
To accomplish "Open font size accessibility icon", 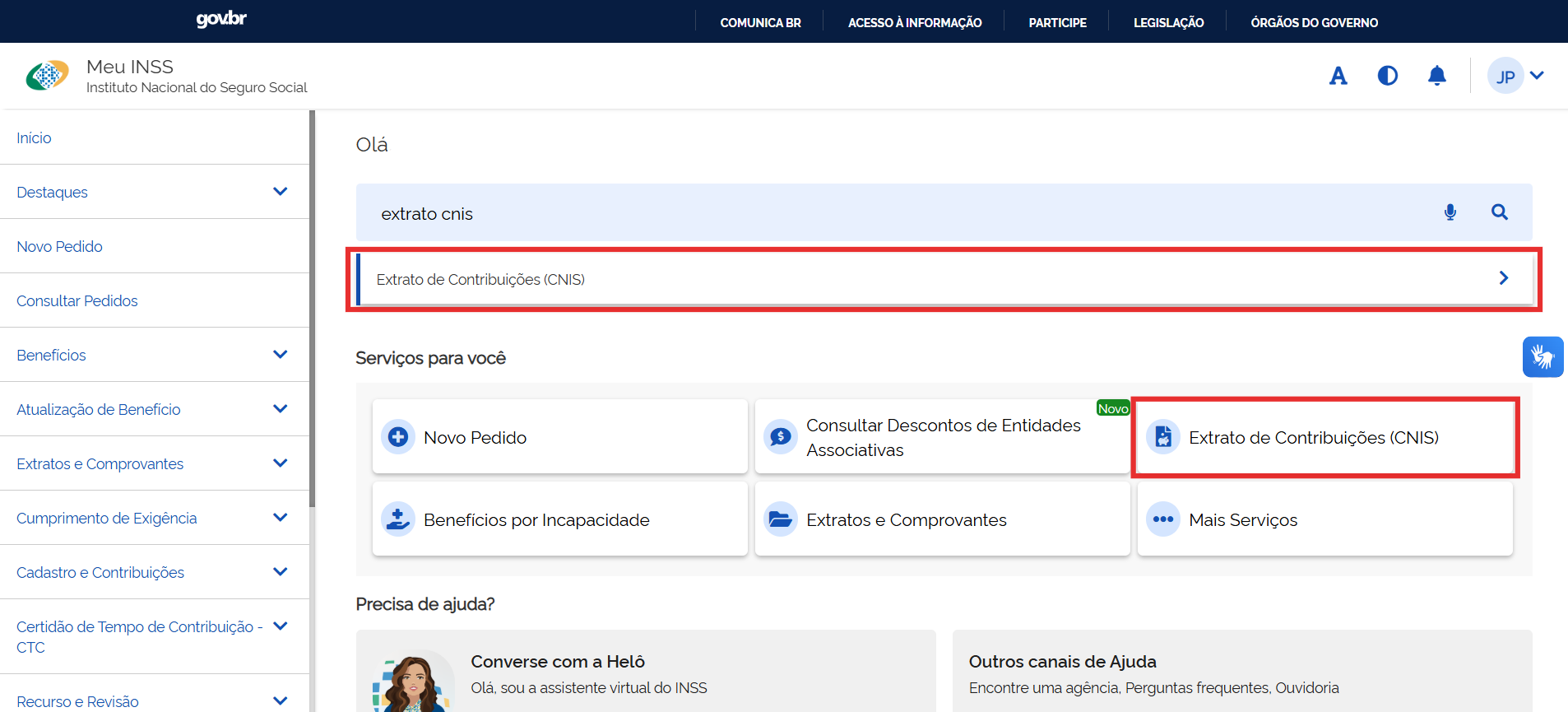I will (1338, 76).
